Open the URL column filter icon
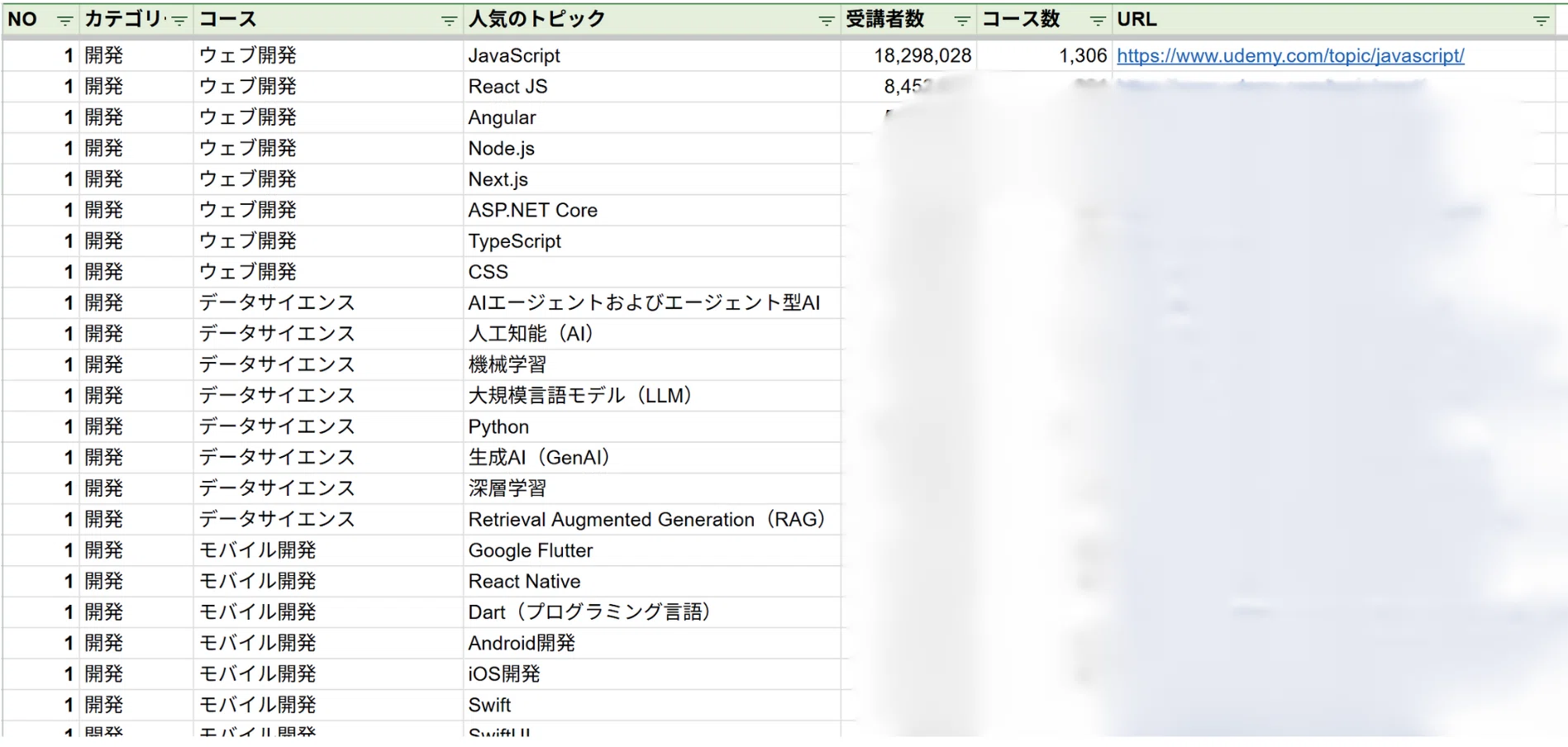Image resolution: width=1568 pixels, height=747 pixels. click(1541, 21)
